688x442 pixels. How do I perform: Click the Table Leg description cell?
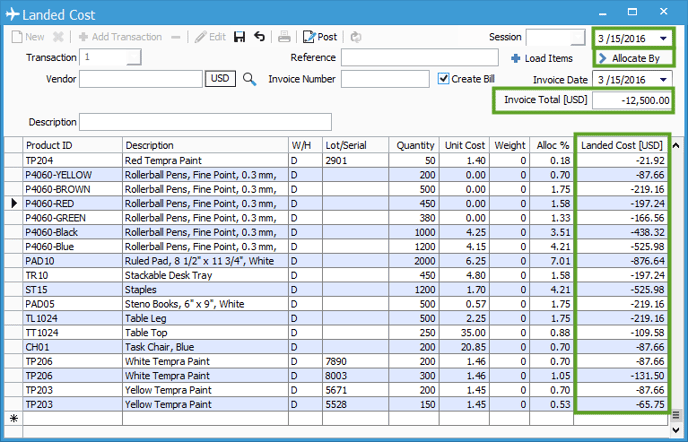[x=205, y=318]
